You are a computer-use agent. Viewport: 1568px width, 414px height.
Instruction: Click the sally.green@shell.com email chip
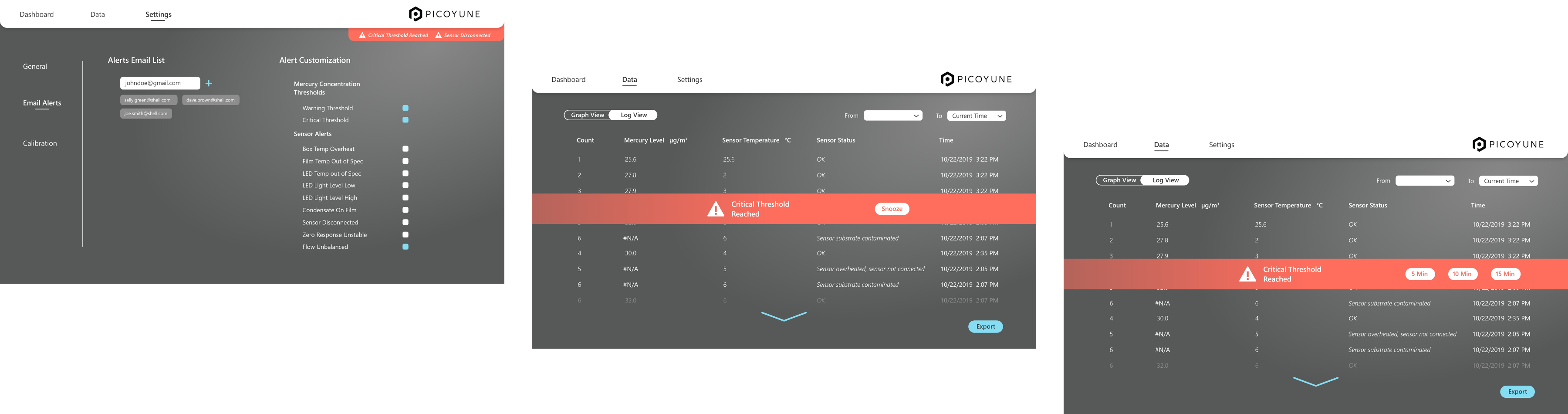coord(148,100)
